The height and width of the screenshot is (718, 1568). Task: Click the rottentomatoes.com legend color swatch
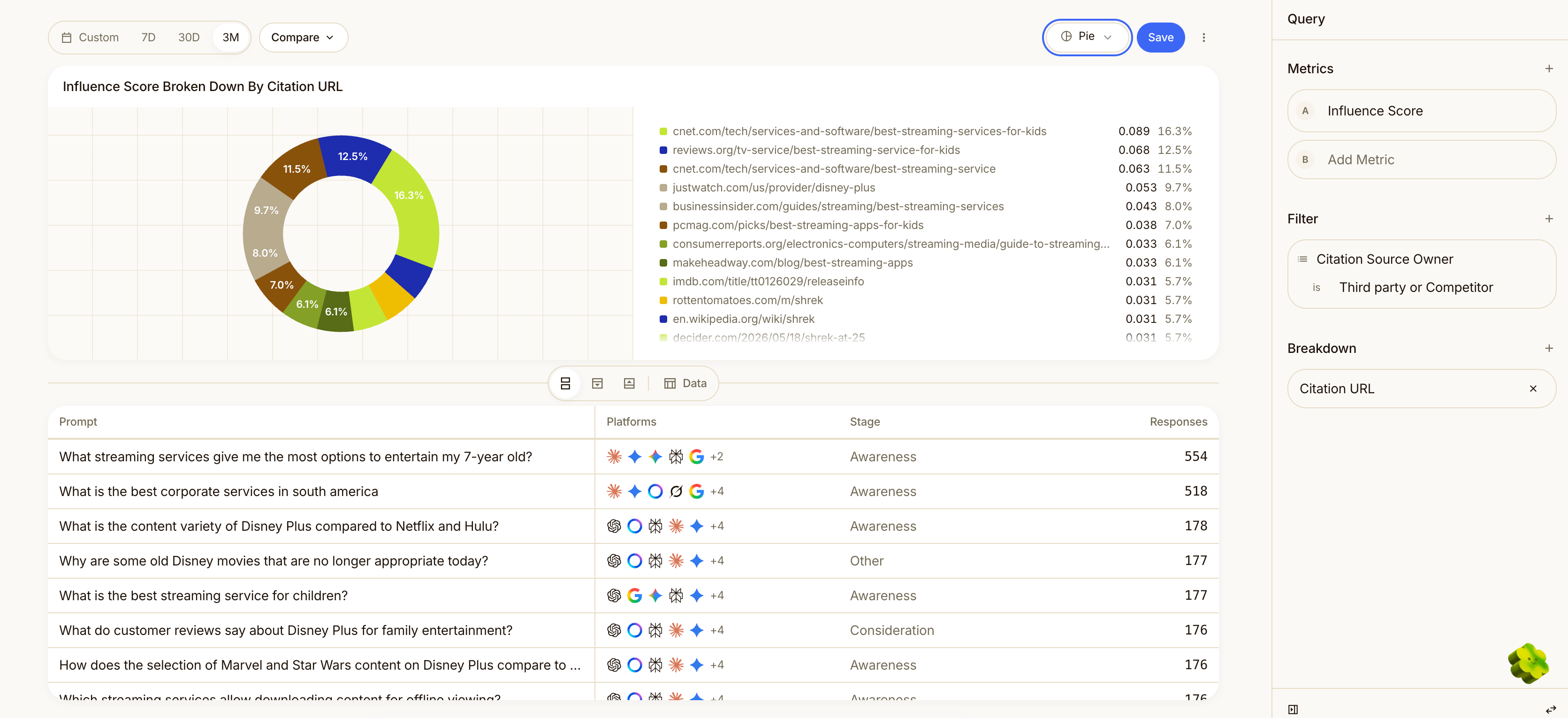(663, 300)
